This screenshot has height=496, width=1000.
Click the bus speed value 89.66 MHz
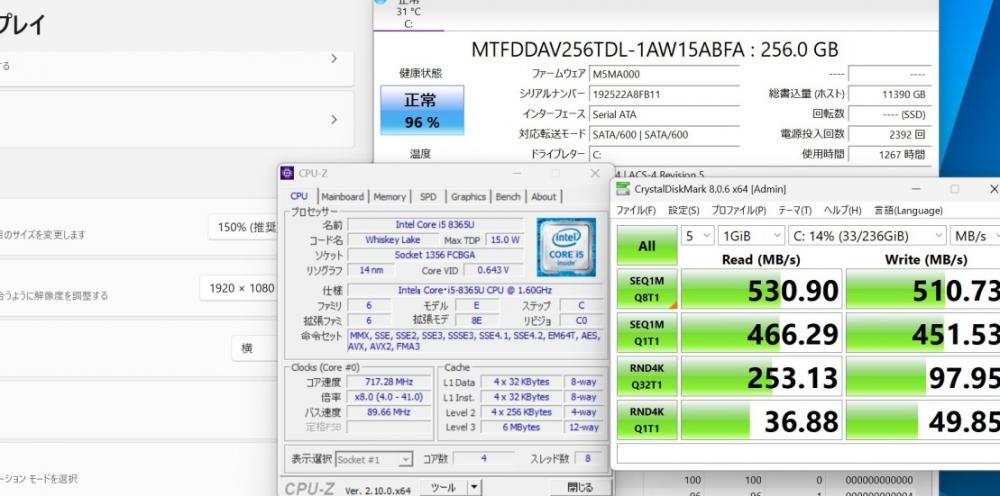388,412
